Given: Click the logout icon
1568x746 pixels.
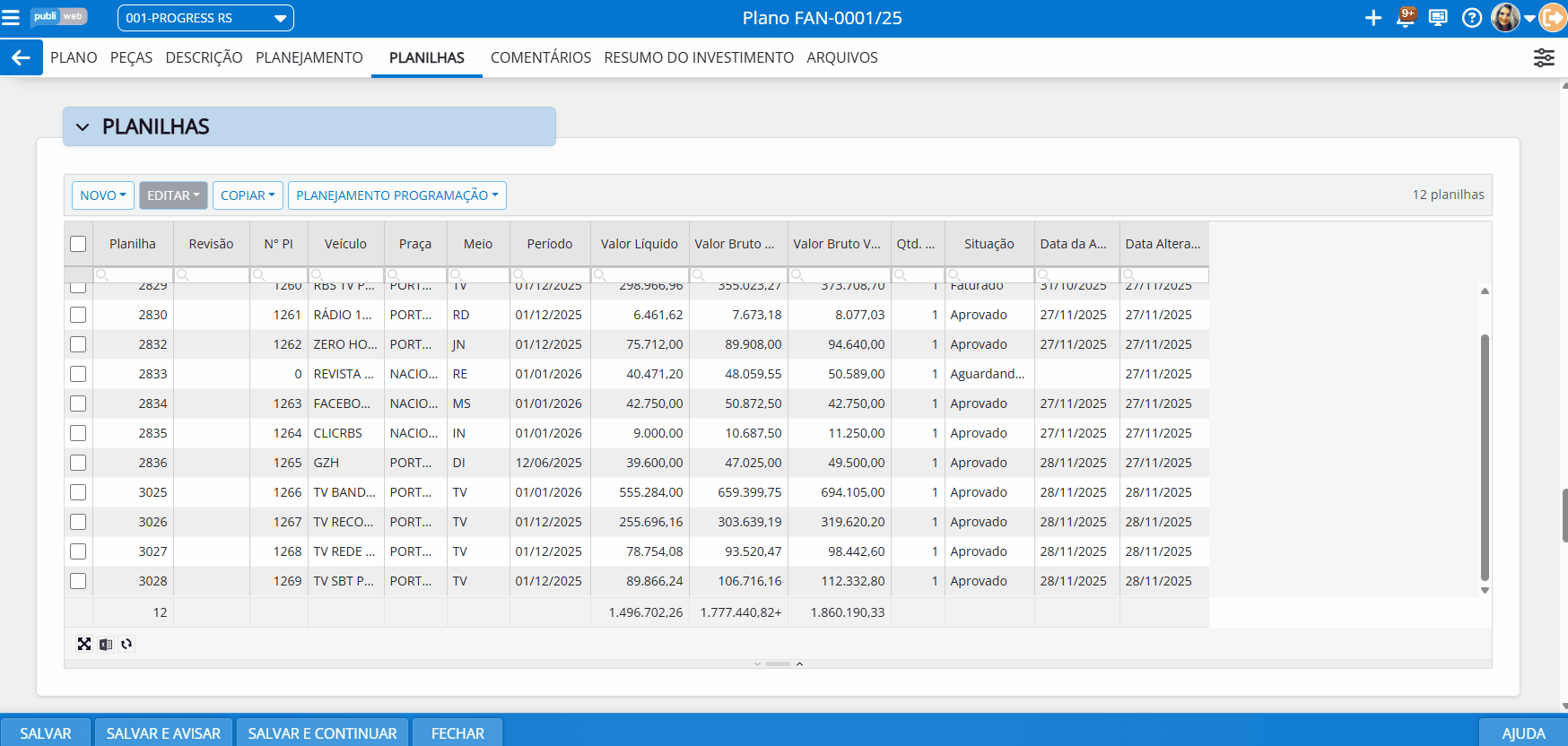Looking at the screenshot, I should tap(1553, 18).
